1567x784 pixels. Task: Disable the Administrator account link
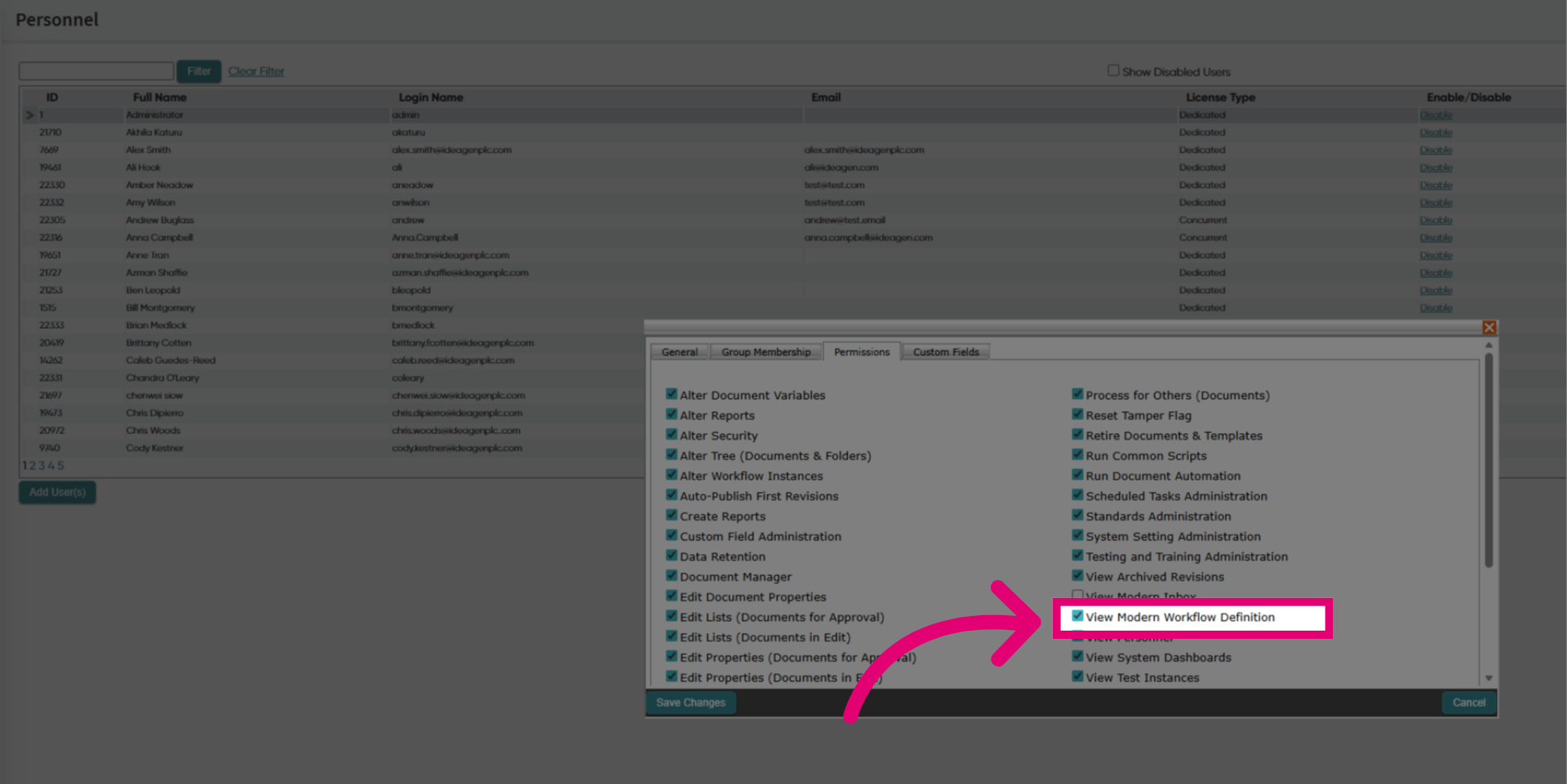[x=1436, y=115]
